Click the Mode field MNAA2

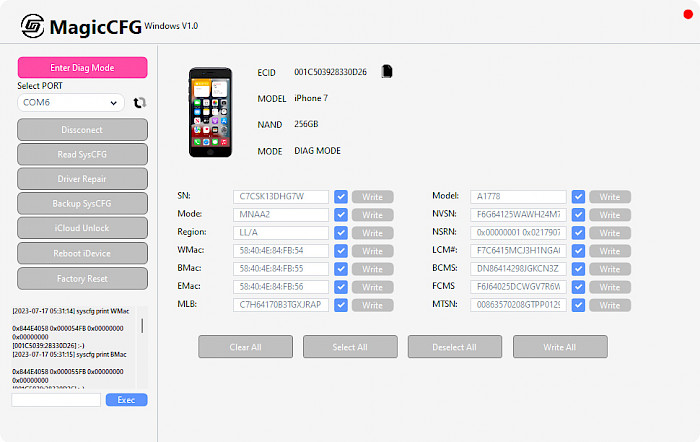[281, 215]
